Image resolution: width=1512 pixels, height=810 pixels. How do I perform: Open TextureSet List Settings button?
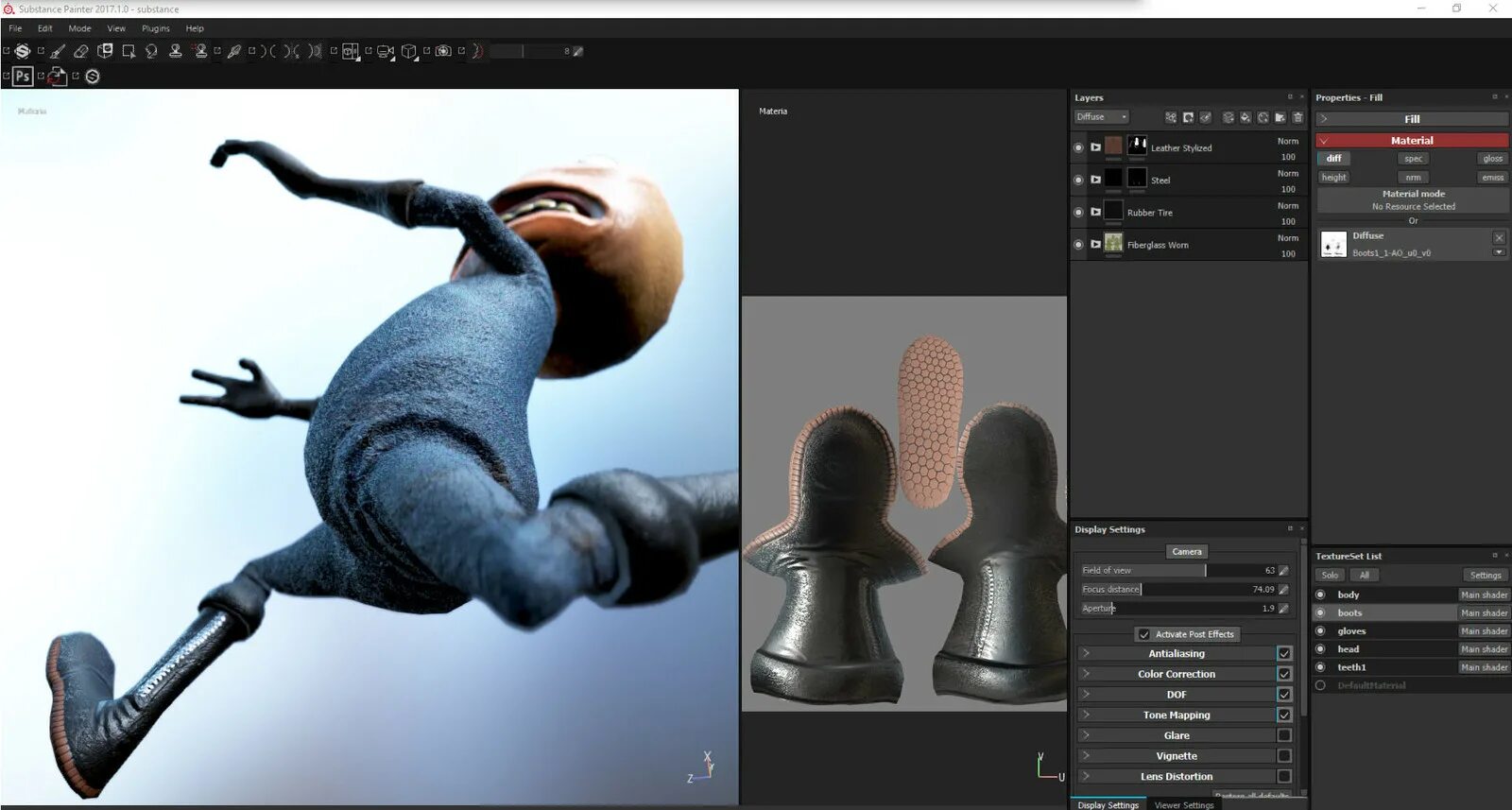click(x=1485, y=575)
